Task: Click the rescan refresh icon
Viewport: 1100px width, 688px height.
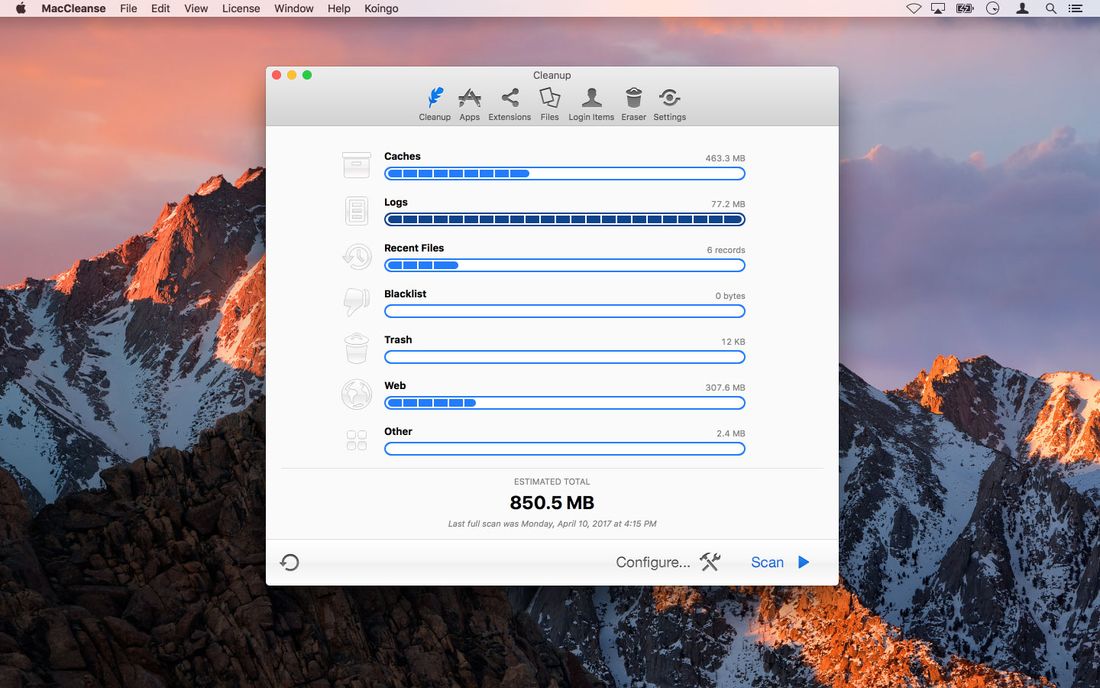Action: [x=290, y=562]
